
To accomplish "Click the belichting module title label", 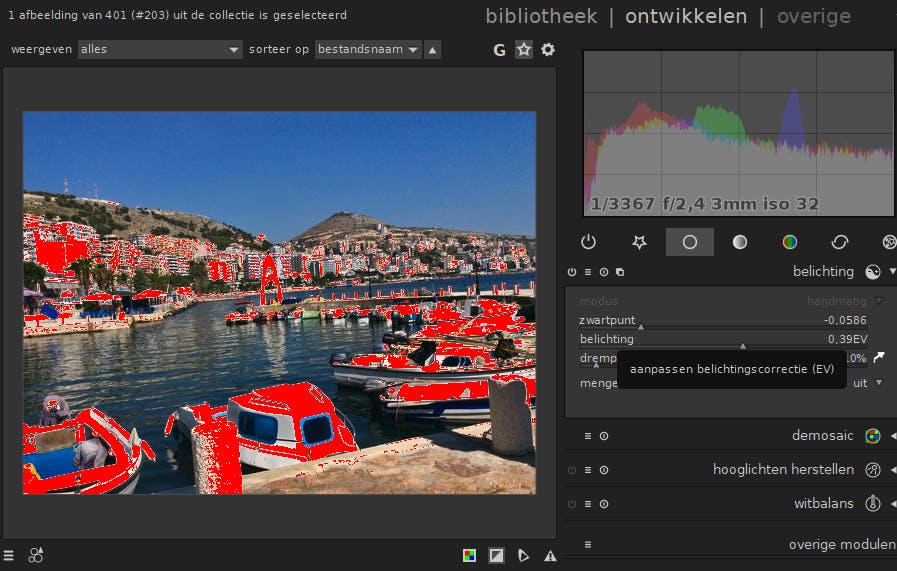I will (x=823, y=272).
